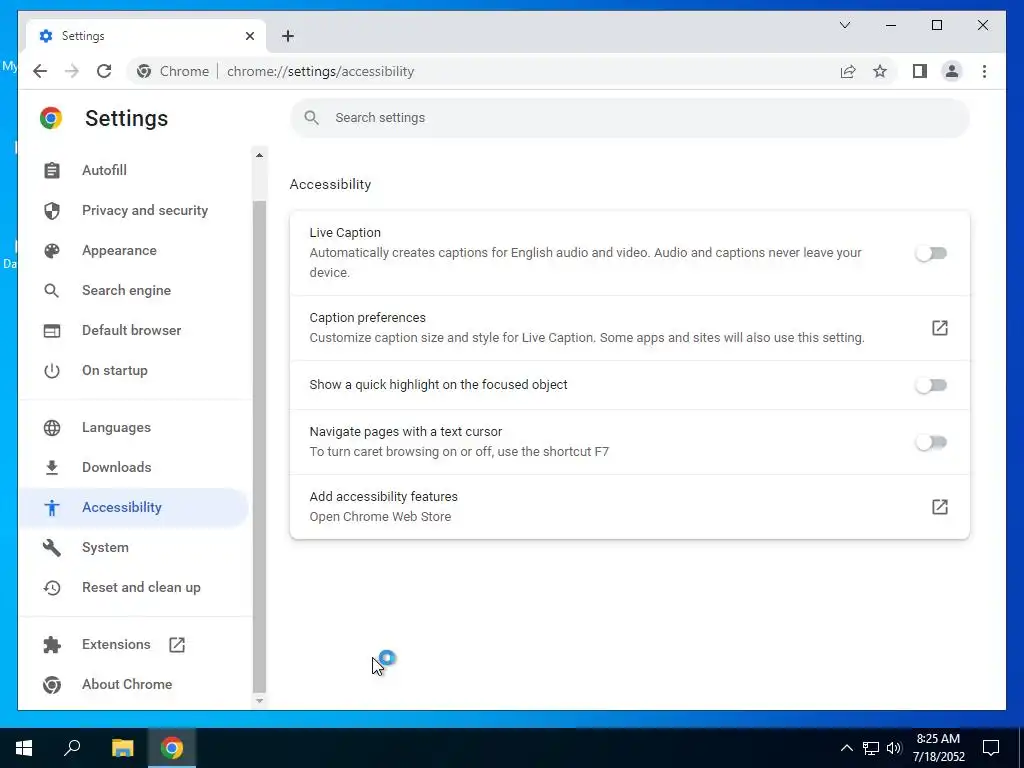Open Chrome Web Store external link icon
Viewport: 1024px width, 768px height.
(939, 507)
